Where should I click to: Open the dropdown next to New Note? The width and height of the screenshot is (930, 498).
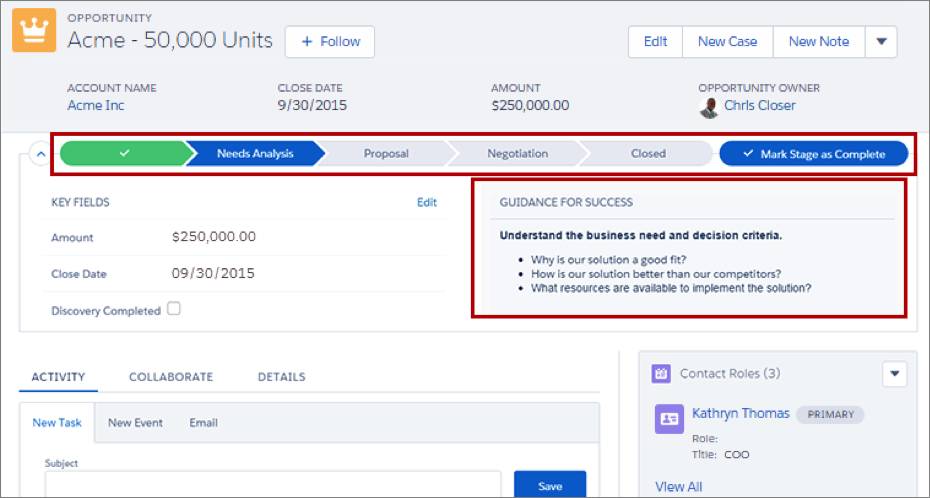pos(881,42)
